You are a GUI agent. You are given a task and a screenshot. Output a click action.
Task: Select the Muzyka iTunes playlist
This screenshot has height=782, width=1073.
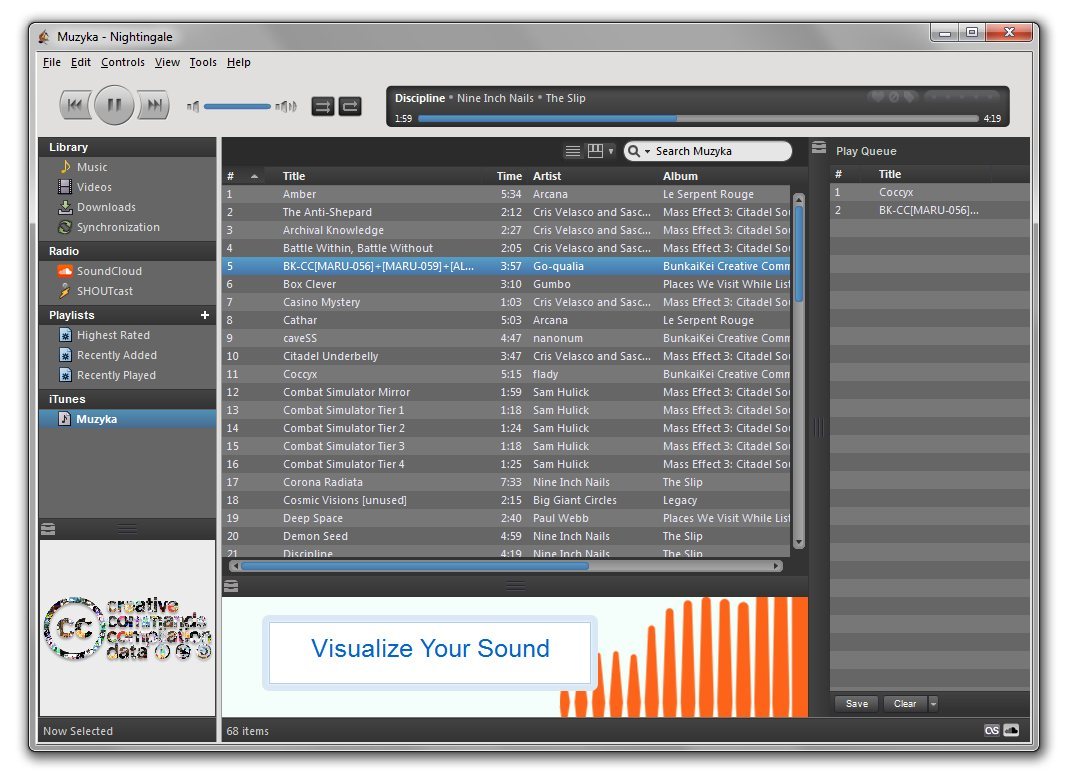pyautogui.click(x=127, y=419)
